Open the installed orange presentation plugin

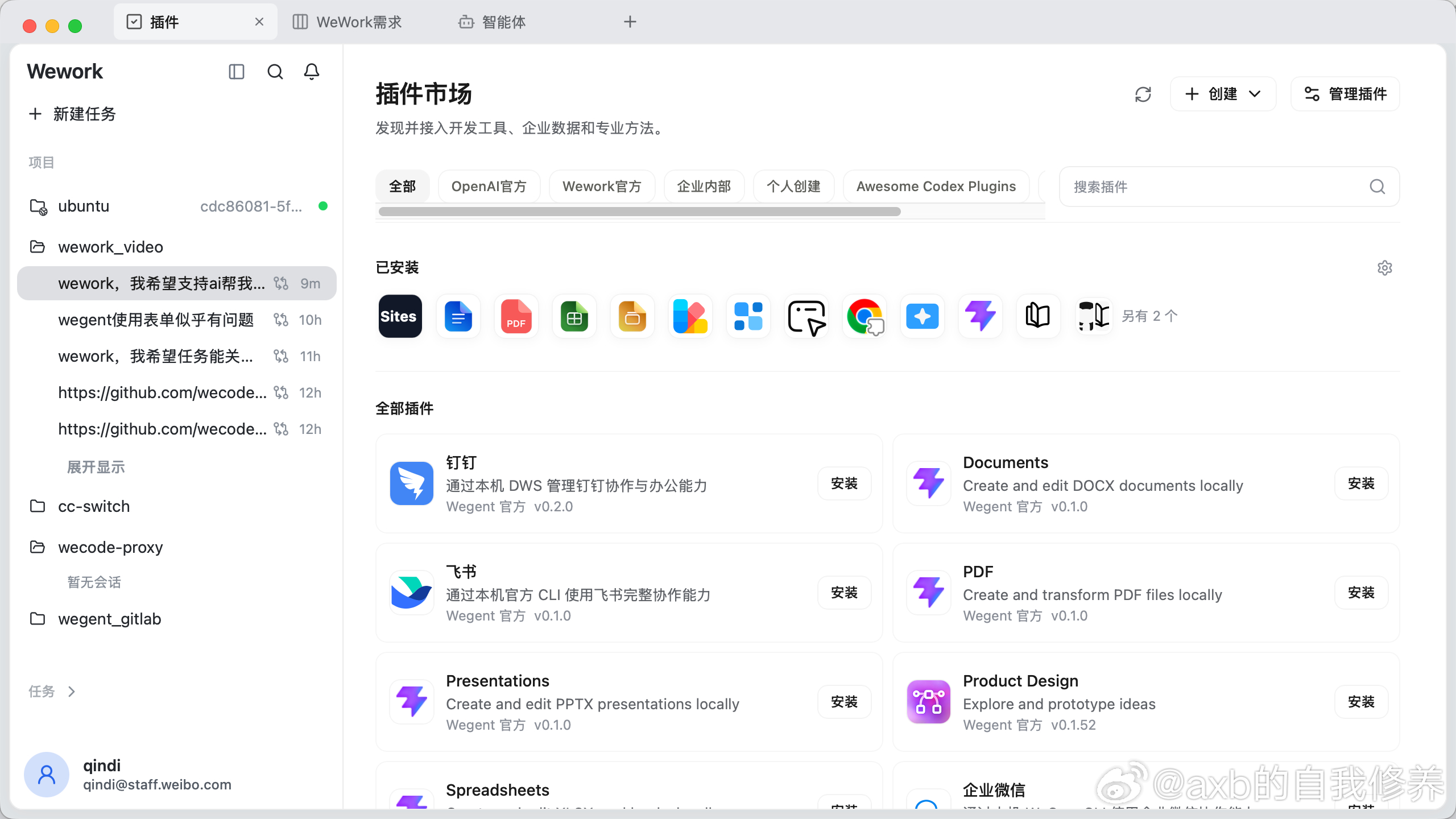tap(632, 316)
